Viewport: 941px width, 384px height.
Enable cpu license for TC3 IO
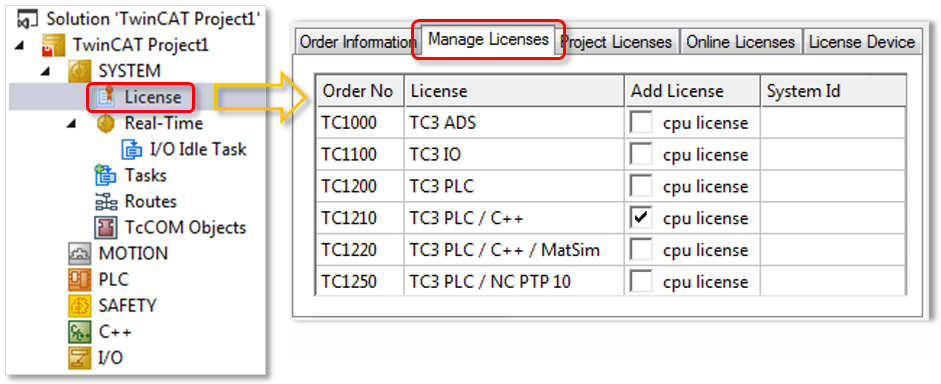[x=641, y=155]
